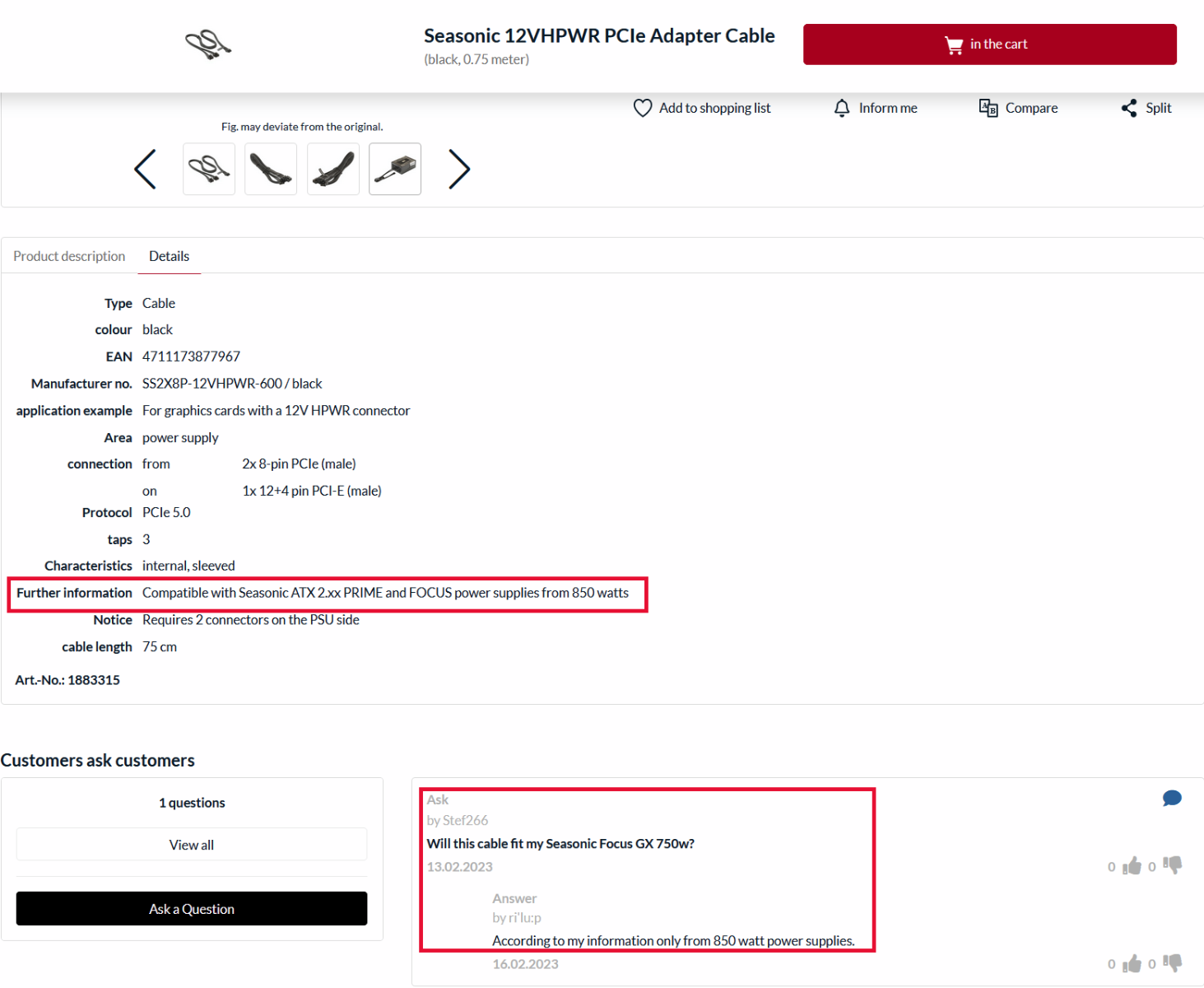The height and width of the screenshot is (988, 1204).
Task: Click 'View all' questions button
Action: (192, 845)
